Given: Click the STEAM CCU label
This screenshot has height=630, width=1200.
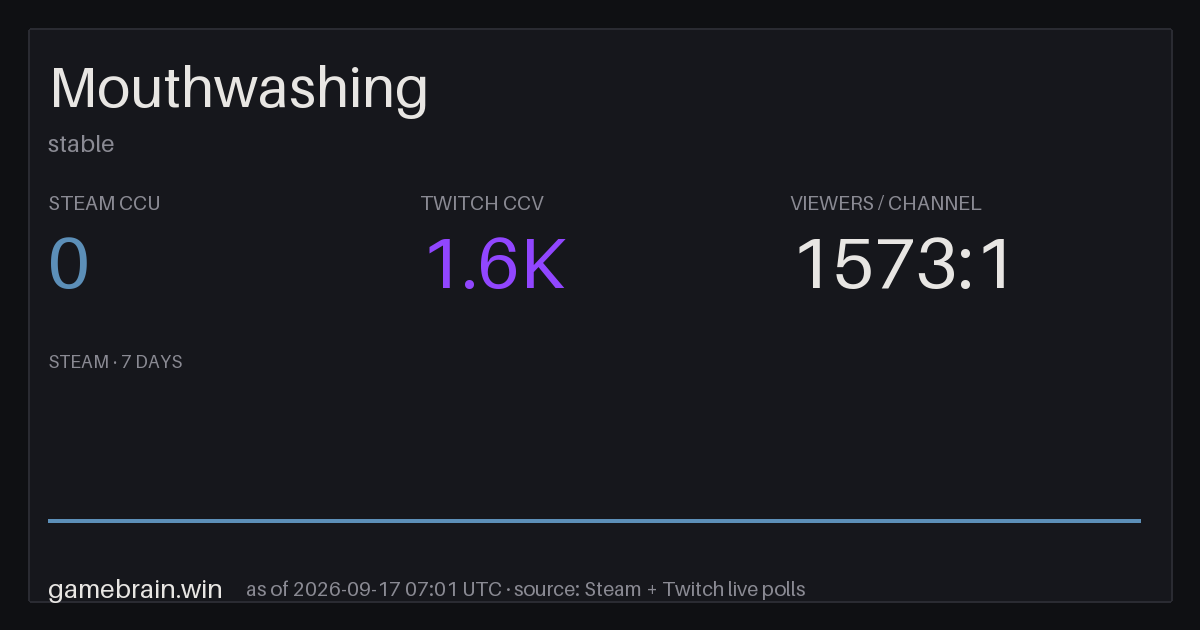Looking at the screenshot, I should tap(104, 203).
